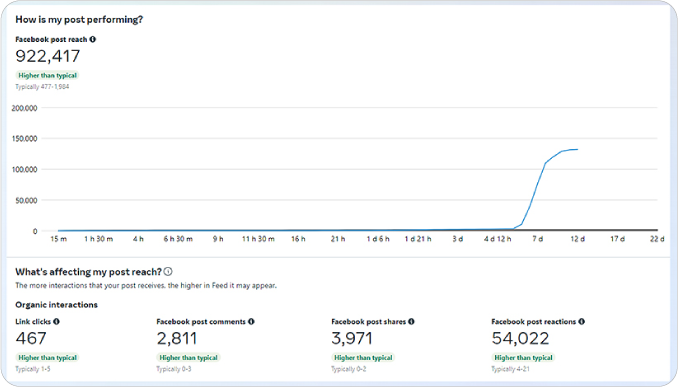Click the Typically 1-5 text
Viewport: 678px width, 387px height.
click(33, 369)
